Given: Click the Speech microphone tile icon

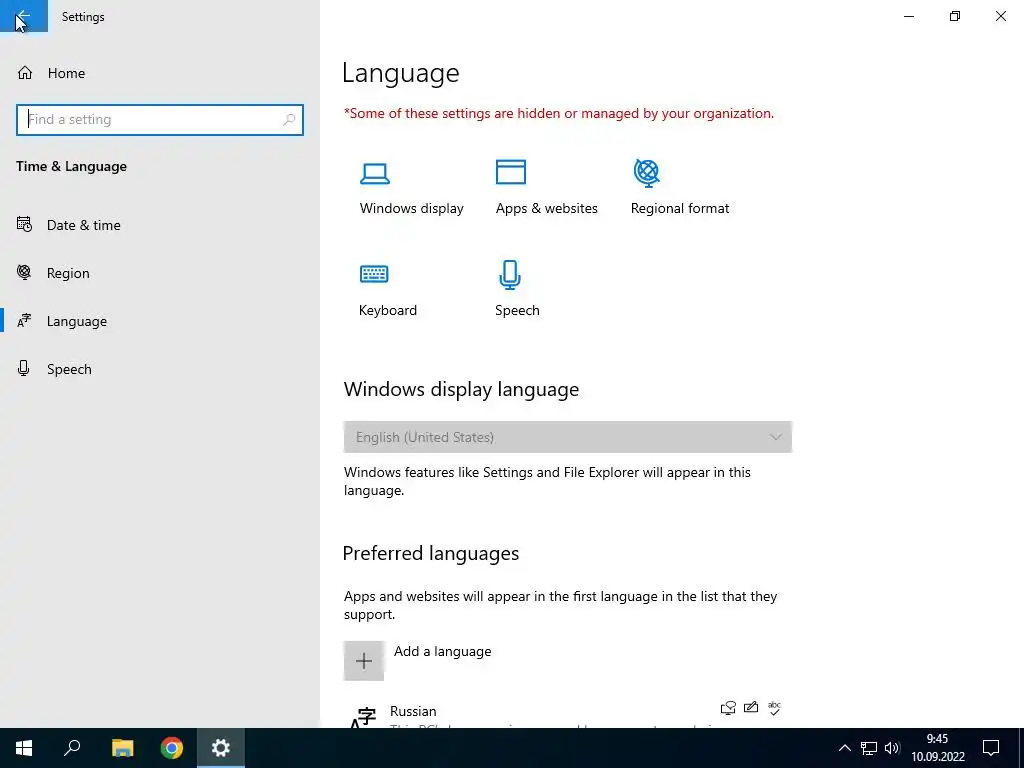Looking at the screenshot, I should tap(510, 274).
